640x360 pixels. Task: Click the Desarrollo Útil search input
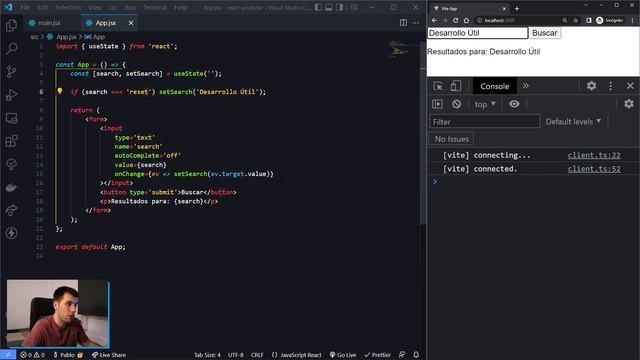tap(478, 33)
